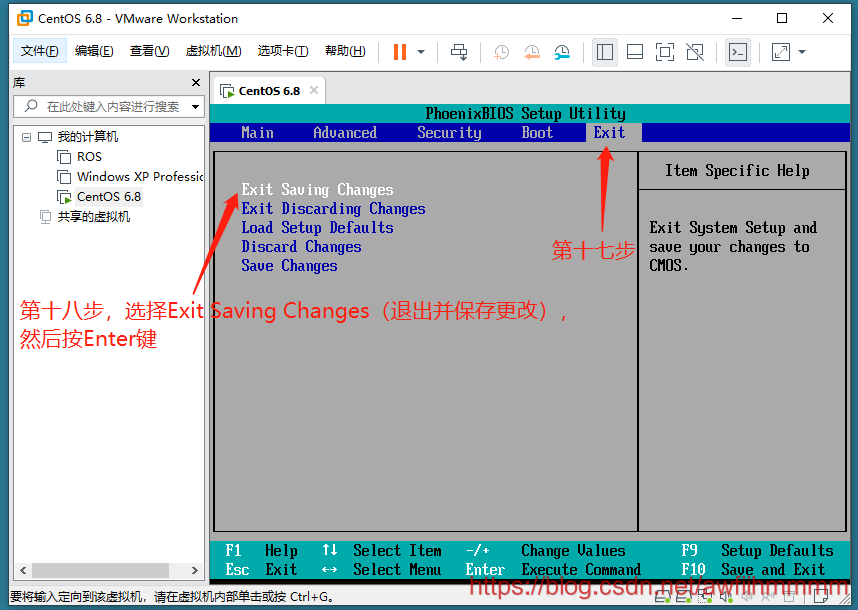This screenshot has height=610, width=858.
Task: Select 我的计算机 in the library tree
Action: pos(88,137)
